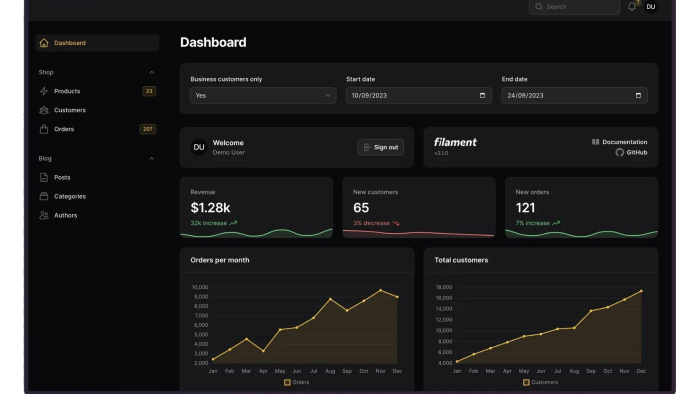Click the Products lightning bolt icon
The height and width of the screenshot is (394, 700).
tap(44, 91)
